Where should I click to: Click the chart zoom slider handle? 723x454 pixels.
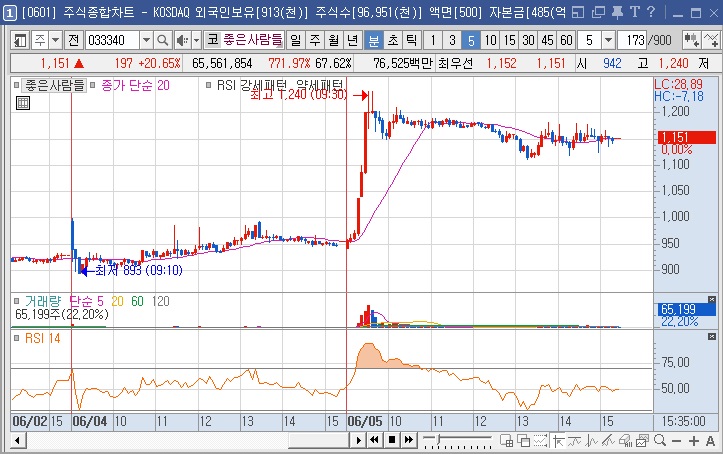[x=439, y=440]
